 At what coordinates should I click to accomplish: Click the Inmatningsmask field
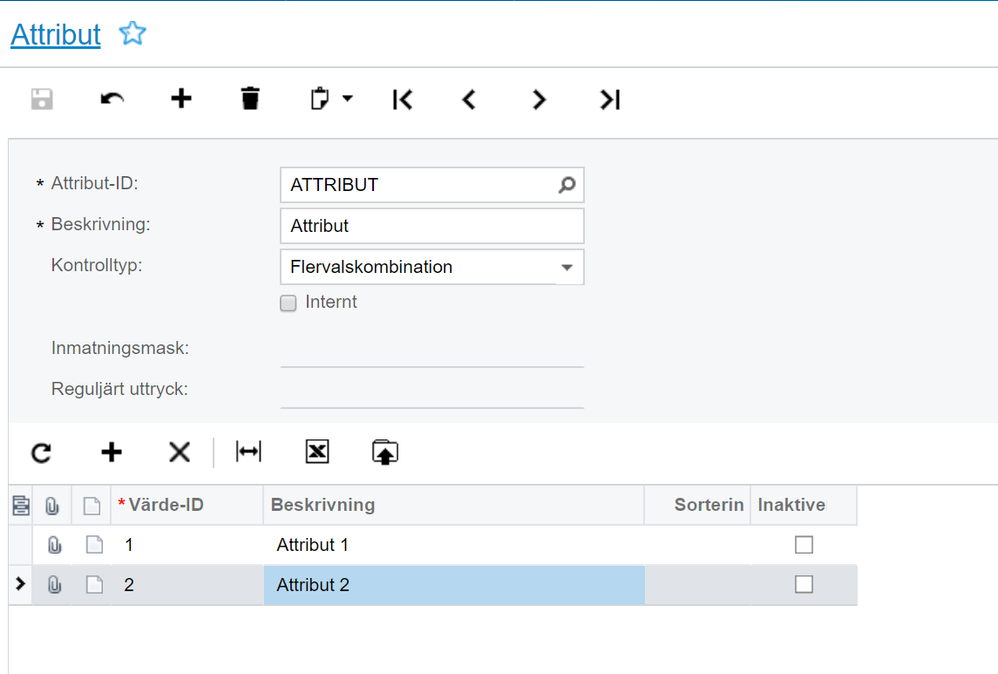coord(432,349)
